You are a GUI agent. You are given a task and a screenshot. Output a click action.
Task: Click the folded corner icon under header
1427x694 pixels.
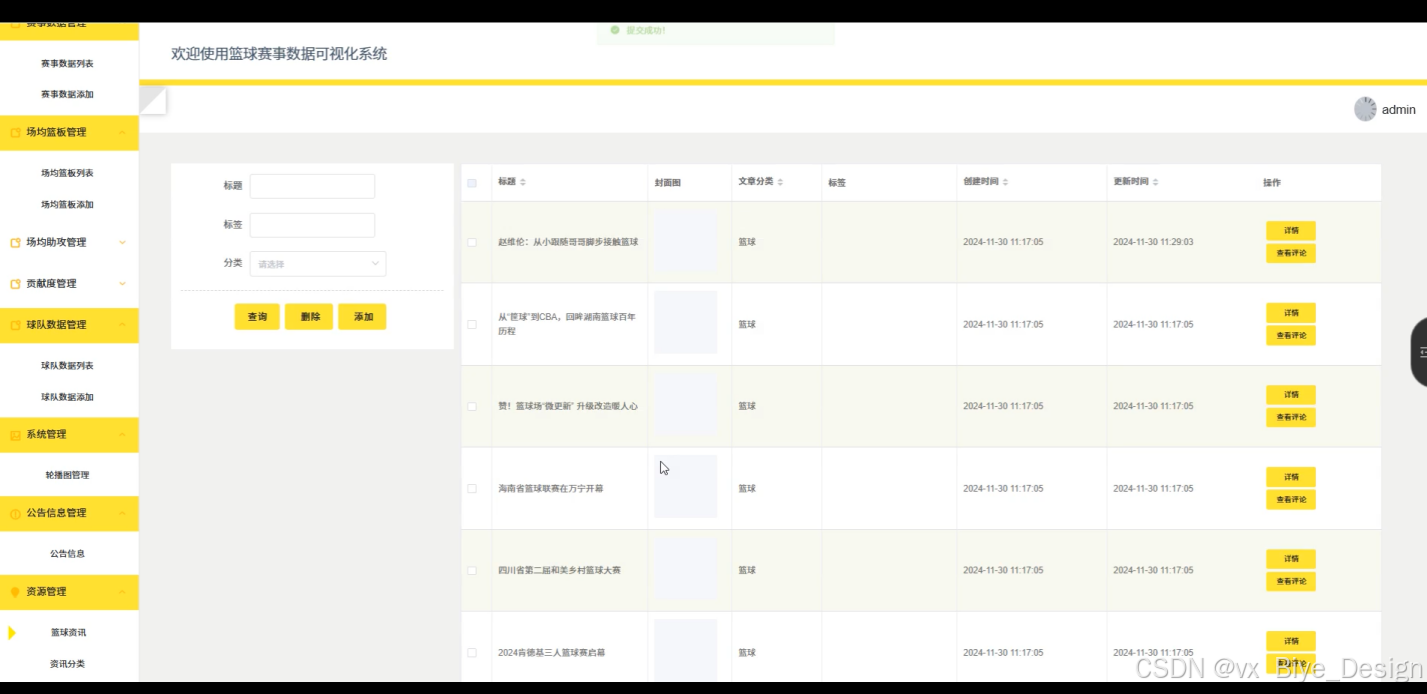tap(153, 100)
